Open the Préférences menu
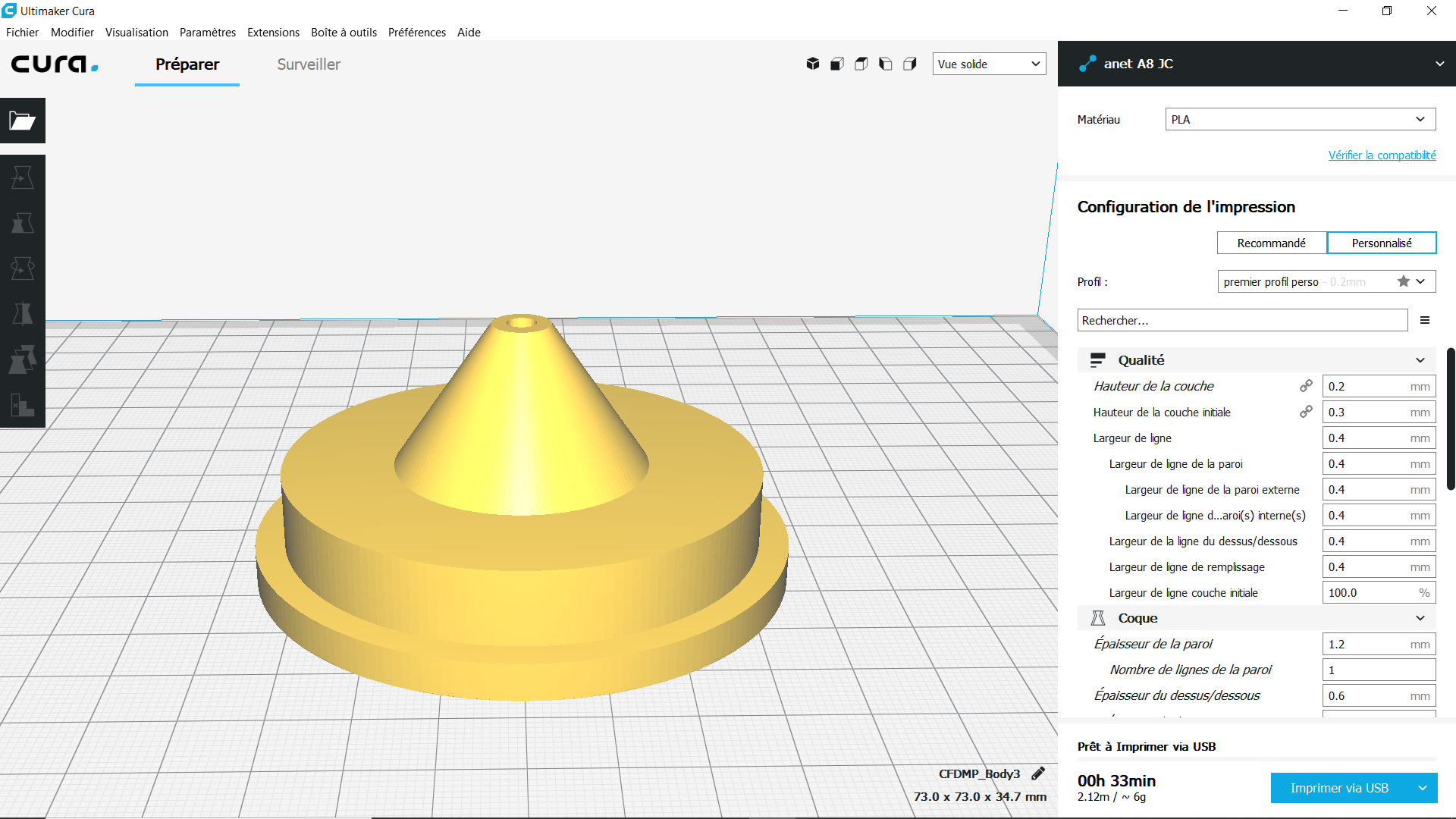Image resolution: width=1456 pixels, height=819 pixels. coord(417,32)
